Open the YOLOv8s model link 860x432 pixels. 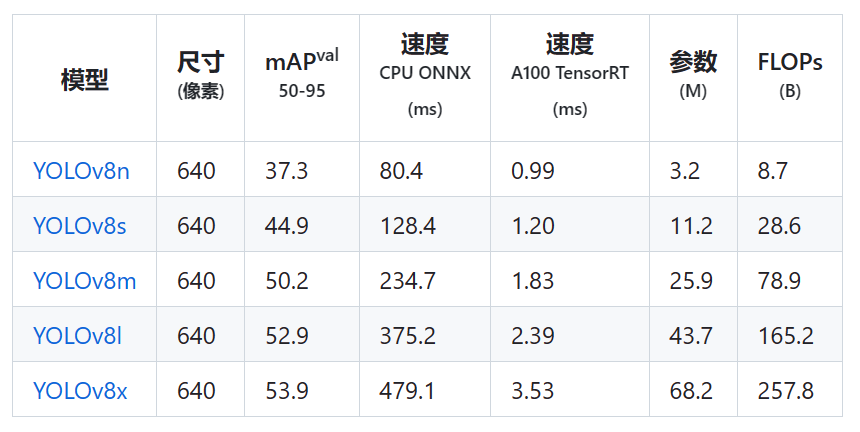pyautogui.click(x=80, y=226)
